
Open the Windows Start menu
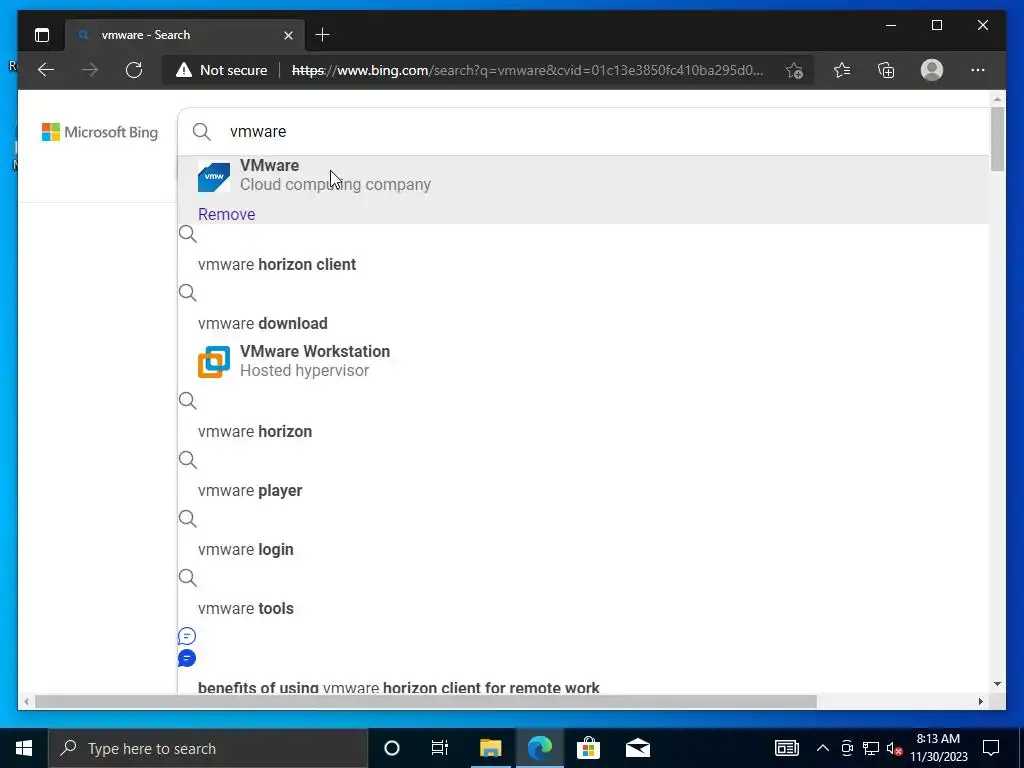click(24, 748)
